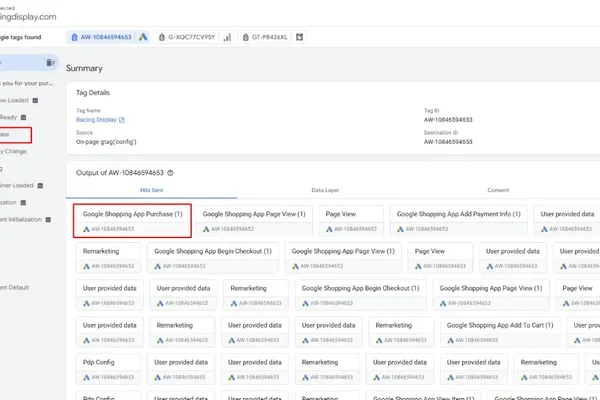Select the Window Loaded event in sidebar
The height and width of the screenshot is (400, 600).
tap(14, 100)
